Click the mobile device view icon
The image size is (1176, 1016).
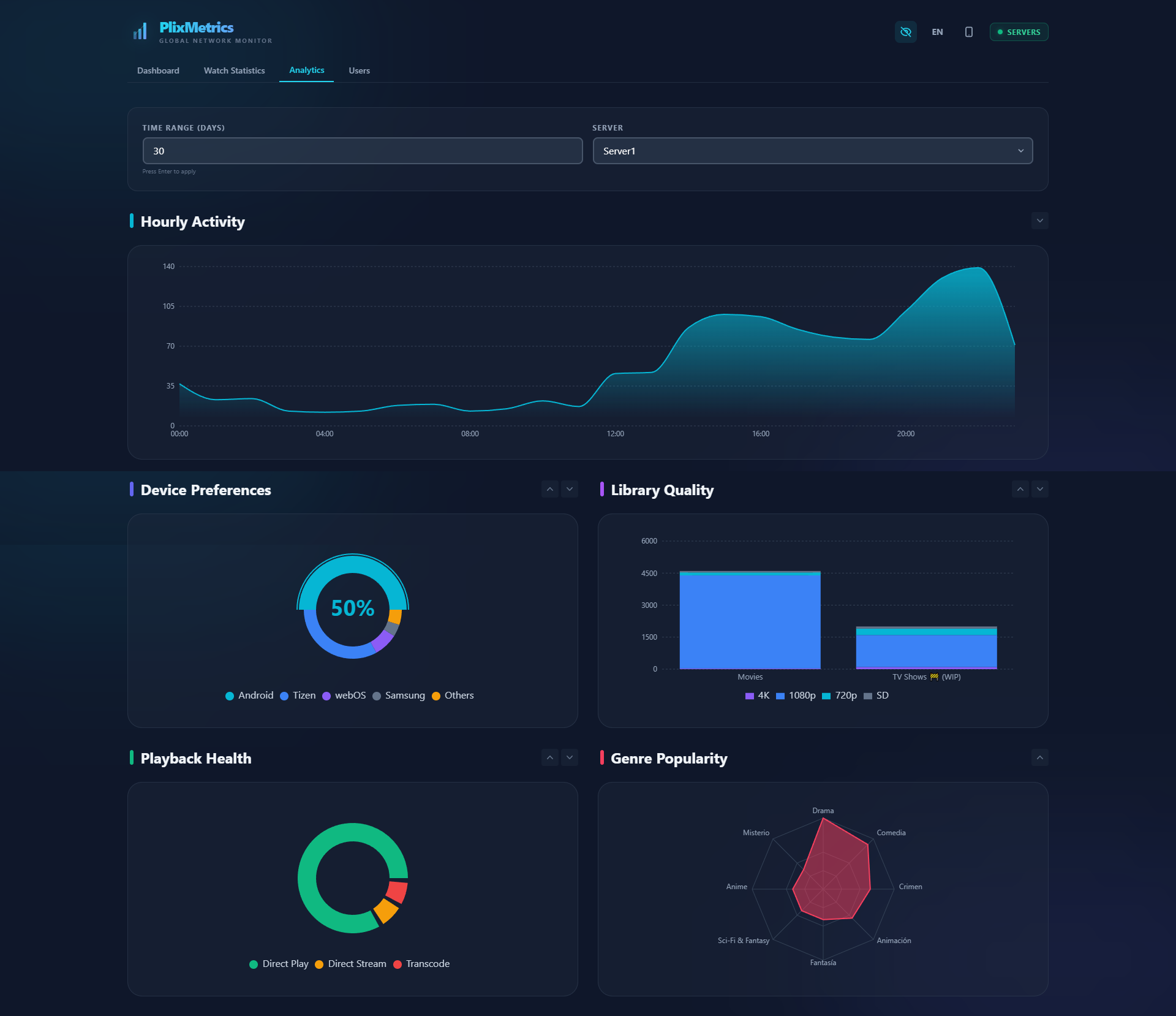coord(968,32)
